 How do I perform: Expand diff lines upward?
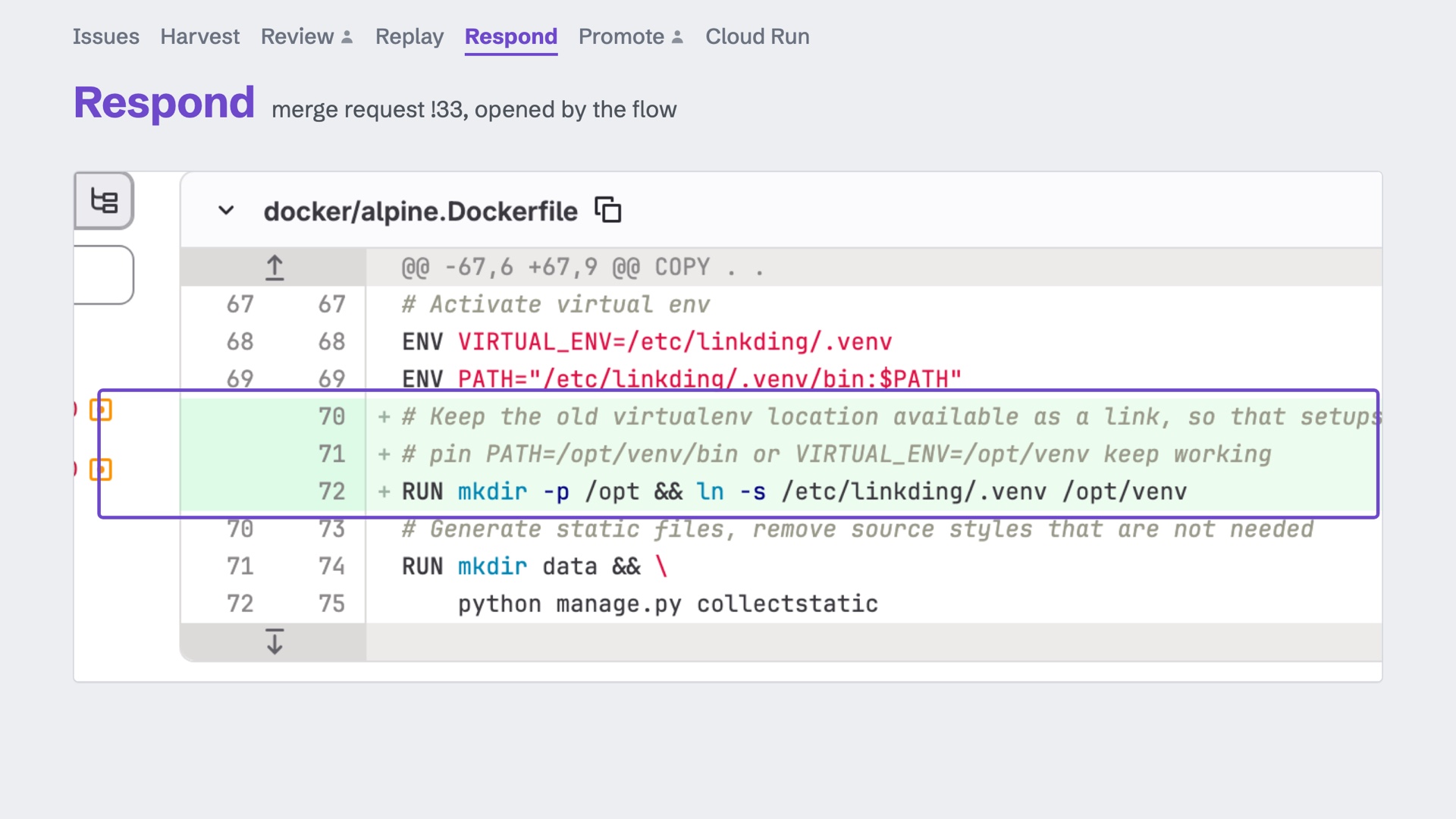point(275,268)
